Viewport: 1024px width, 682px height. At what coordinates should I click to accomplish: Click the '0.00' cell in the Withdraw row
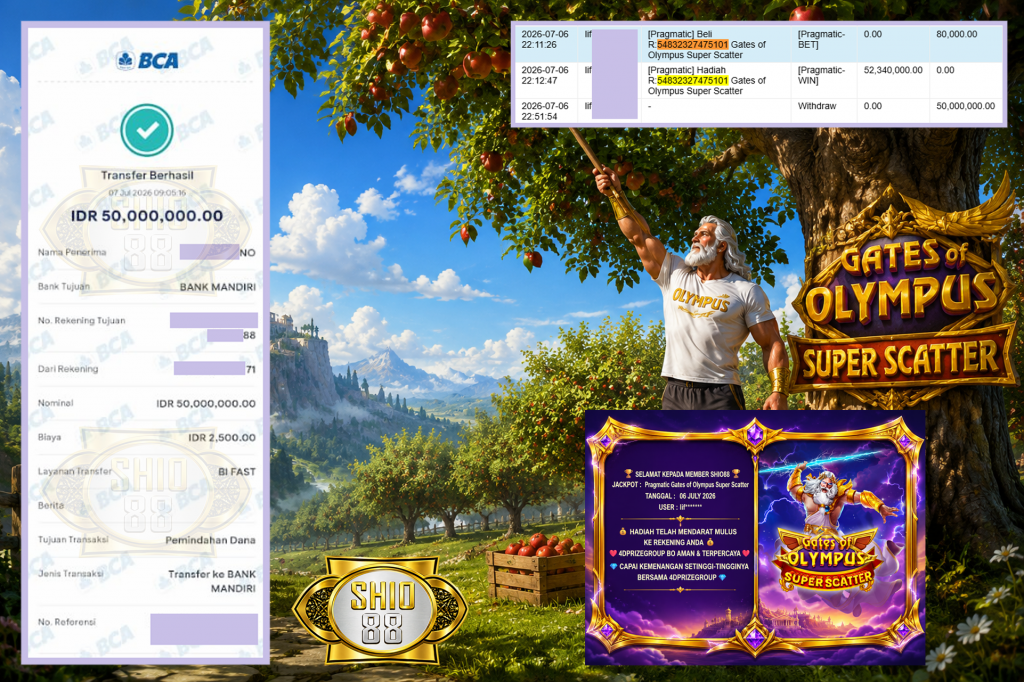(x=872, y=106)
